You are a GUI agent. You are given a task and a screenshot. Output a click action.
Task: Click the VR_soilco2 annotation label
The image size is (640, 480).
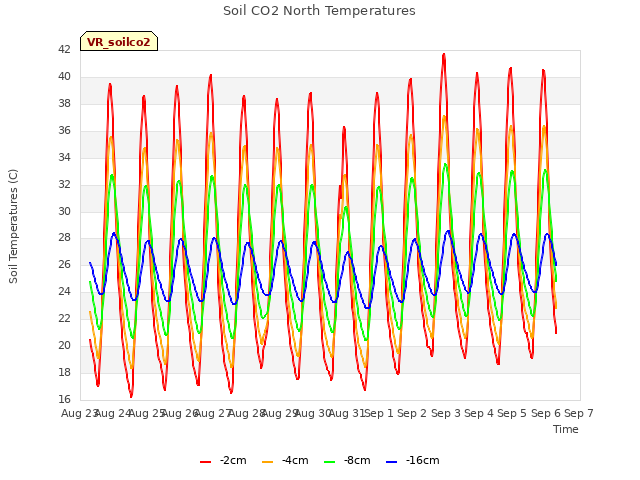[x=119, y=42]
